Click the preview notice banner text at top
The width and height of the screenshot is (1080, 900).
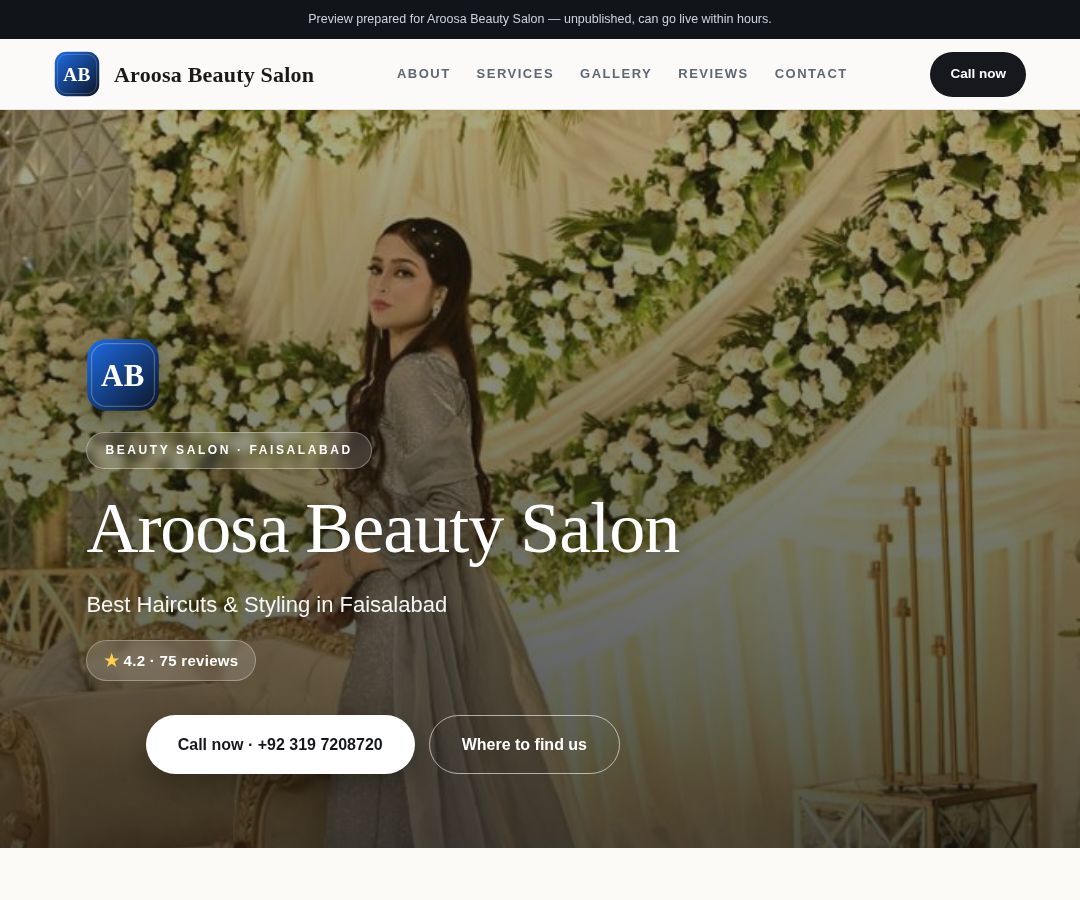point(539,19)
